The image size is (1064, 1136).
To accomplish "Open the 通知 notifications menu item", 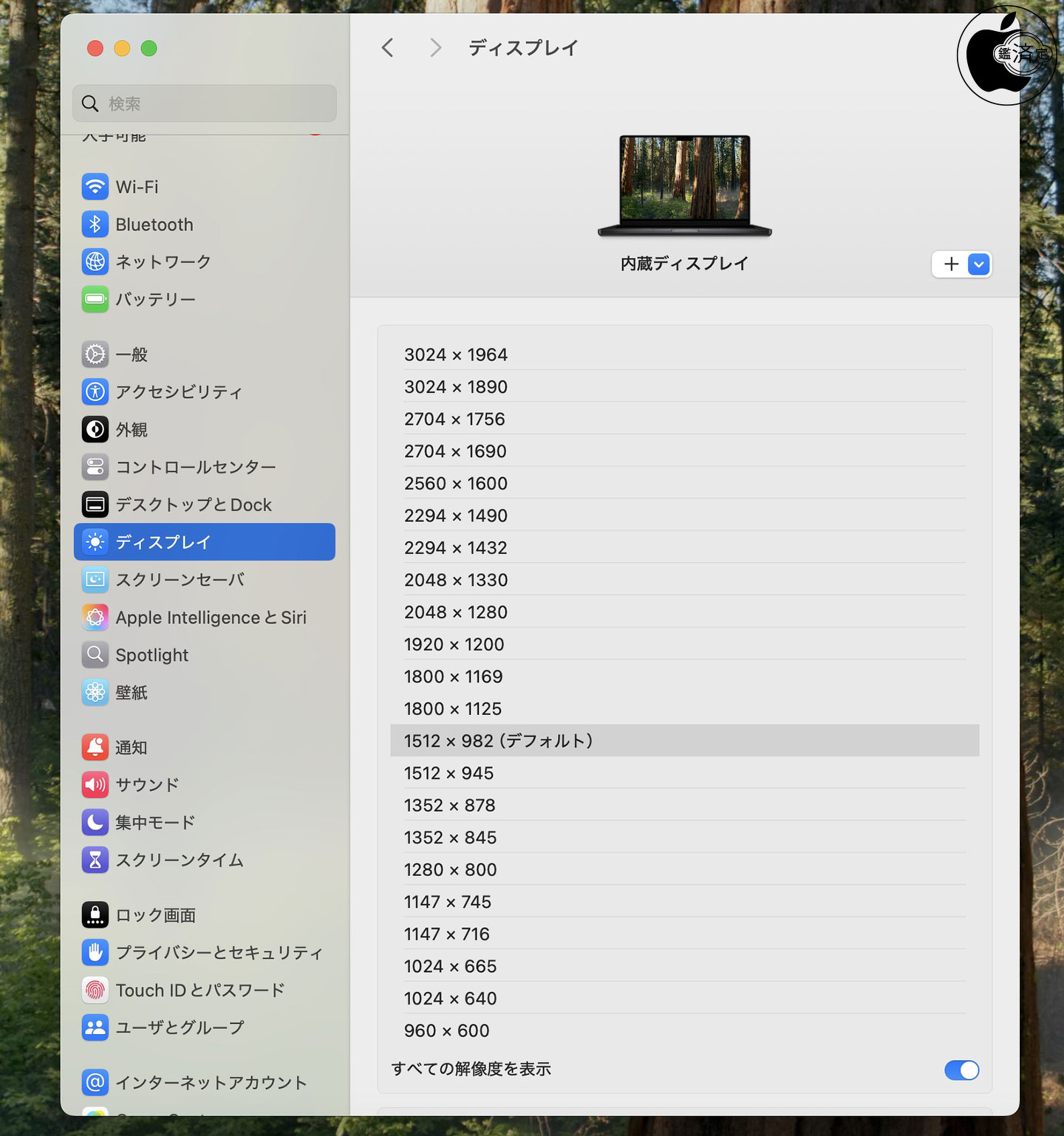I will [x=132, y=747].
